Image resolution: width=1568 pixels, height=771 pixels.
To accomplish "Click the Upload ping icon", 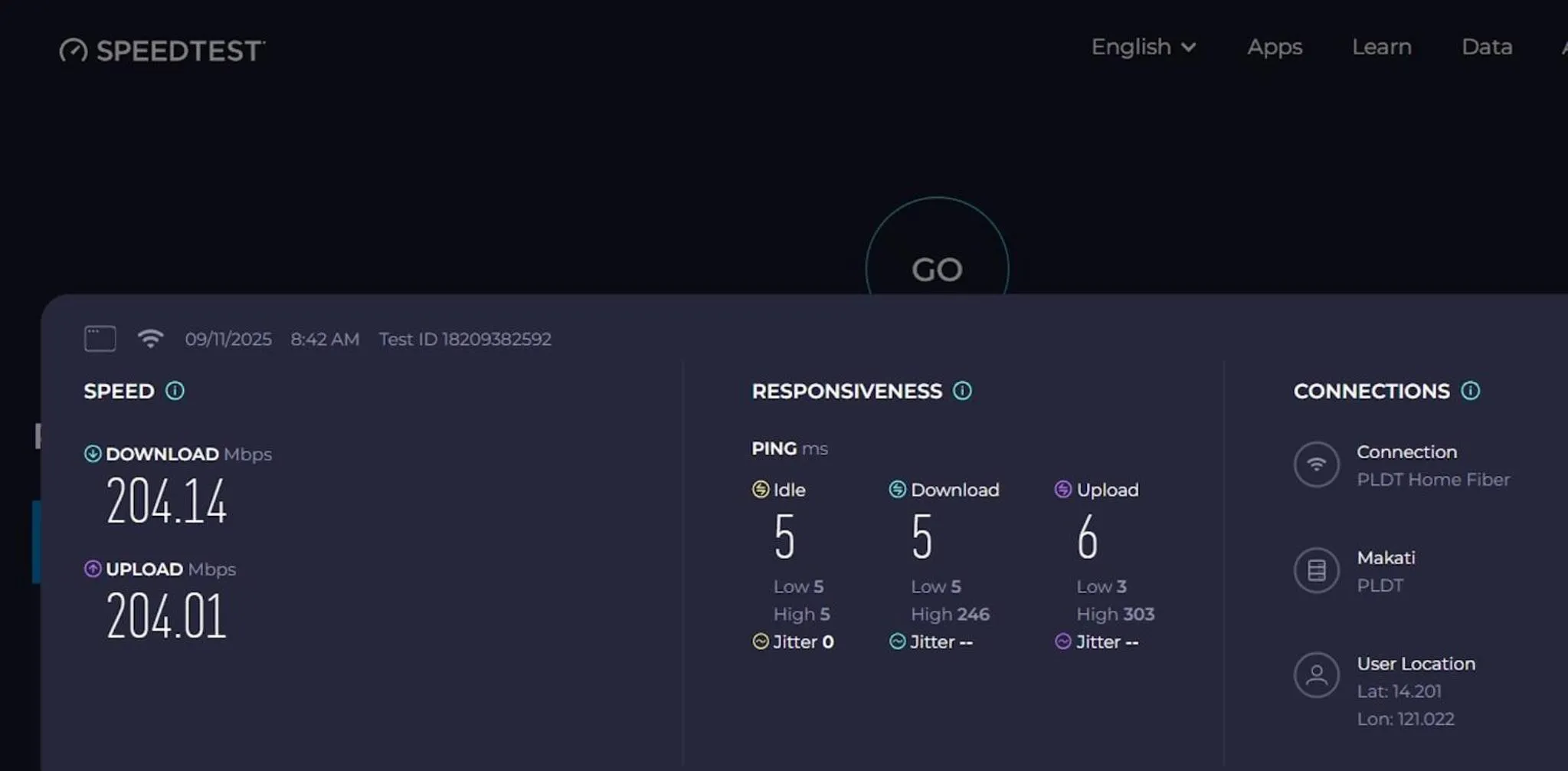I will click(x=1062, y=490).
